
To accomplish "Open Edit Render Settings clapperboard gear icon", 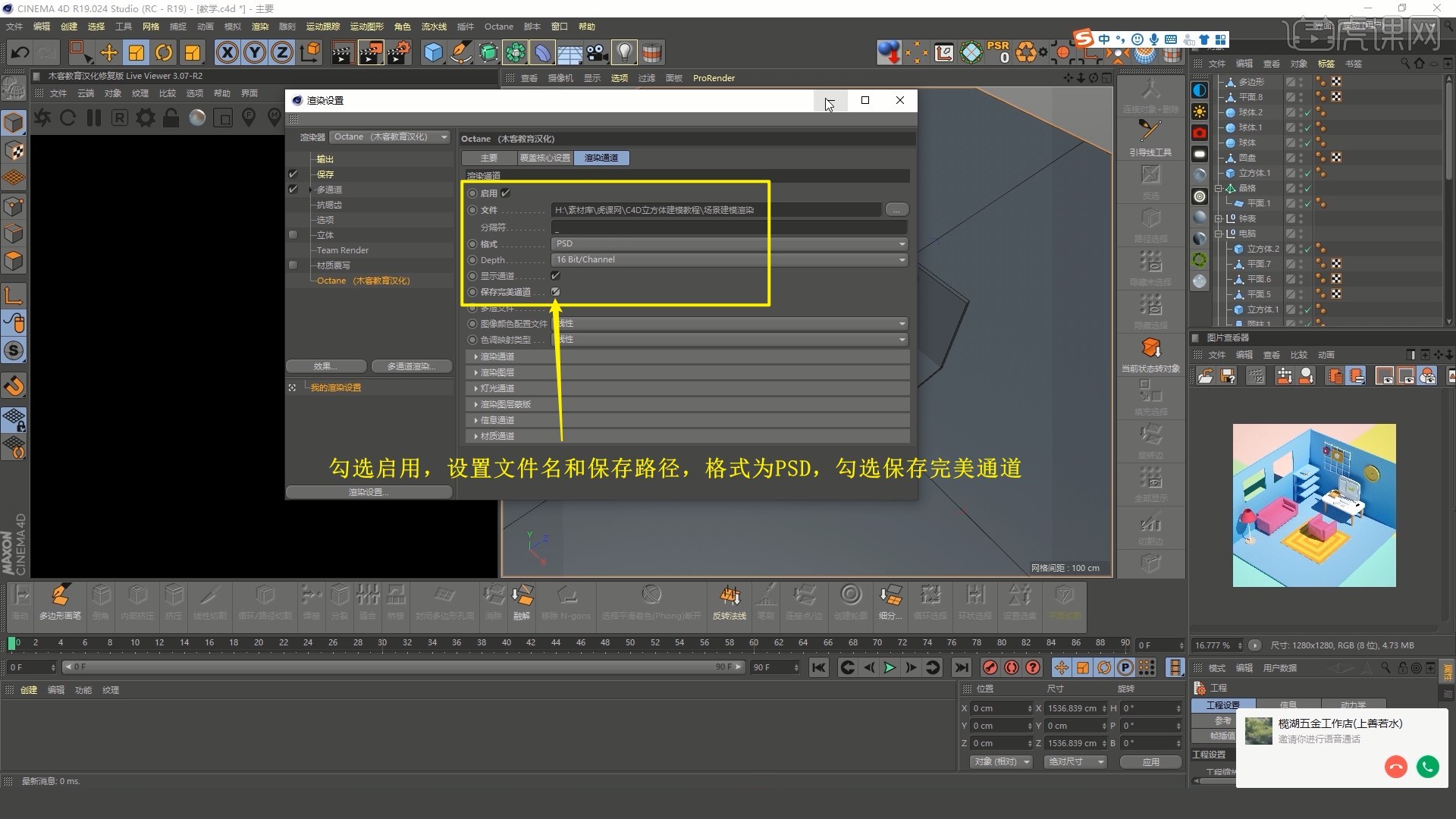I will (399, 52).
